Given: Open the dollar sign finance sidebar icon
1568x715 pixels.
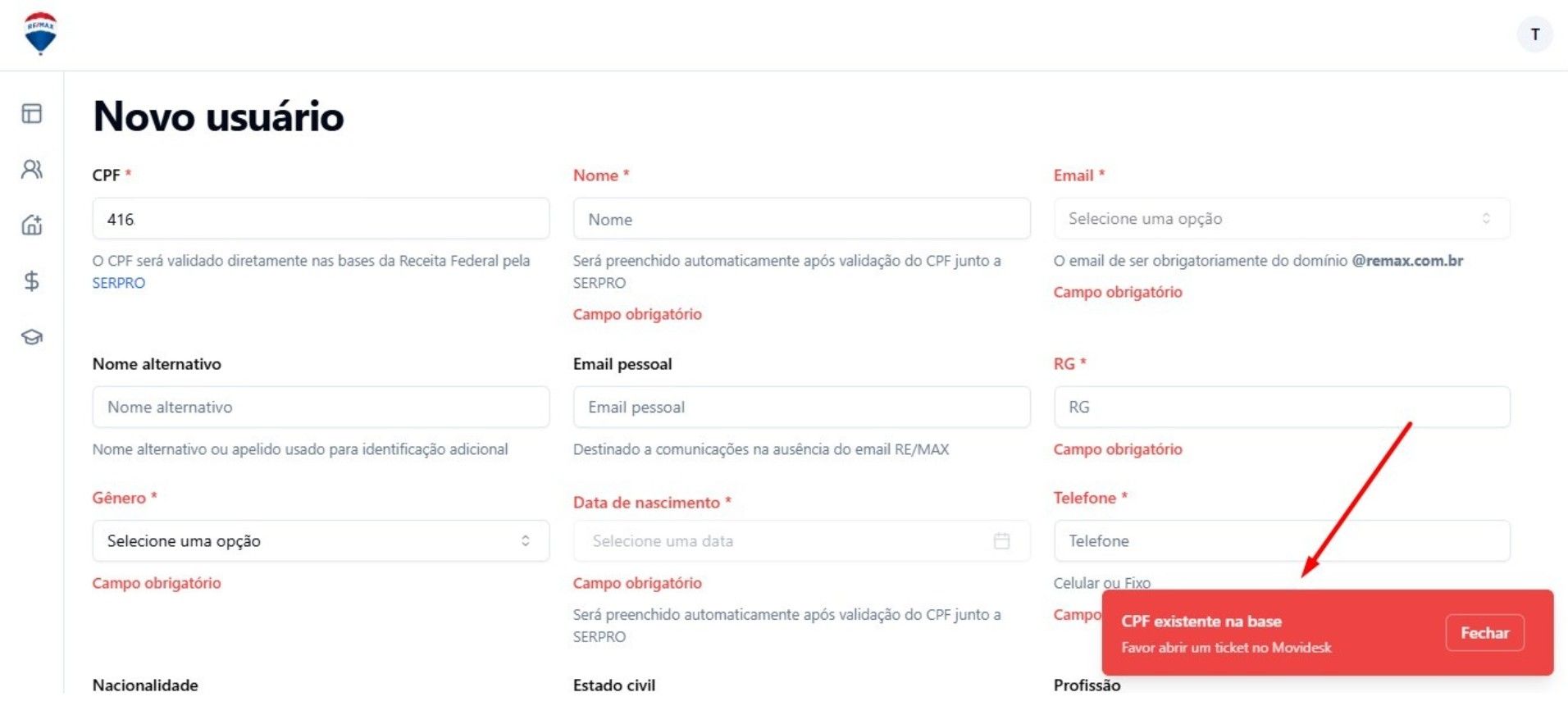Looking at the screenshot, I should click(x=32, y=281).
